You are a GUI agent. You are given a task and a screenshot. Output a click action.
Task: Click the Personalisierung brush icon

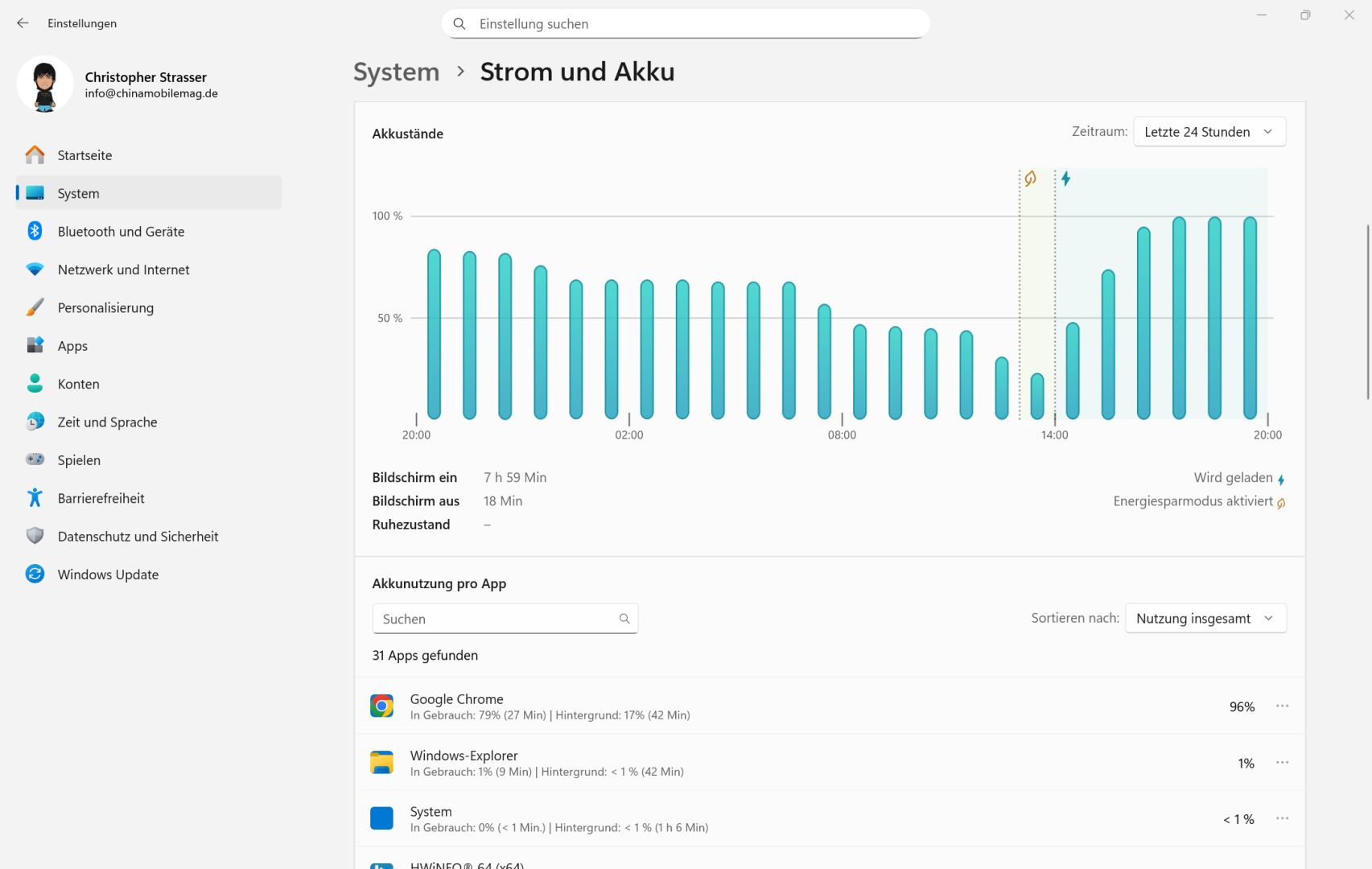click(35, 307)
